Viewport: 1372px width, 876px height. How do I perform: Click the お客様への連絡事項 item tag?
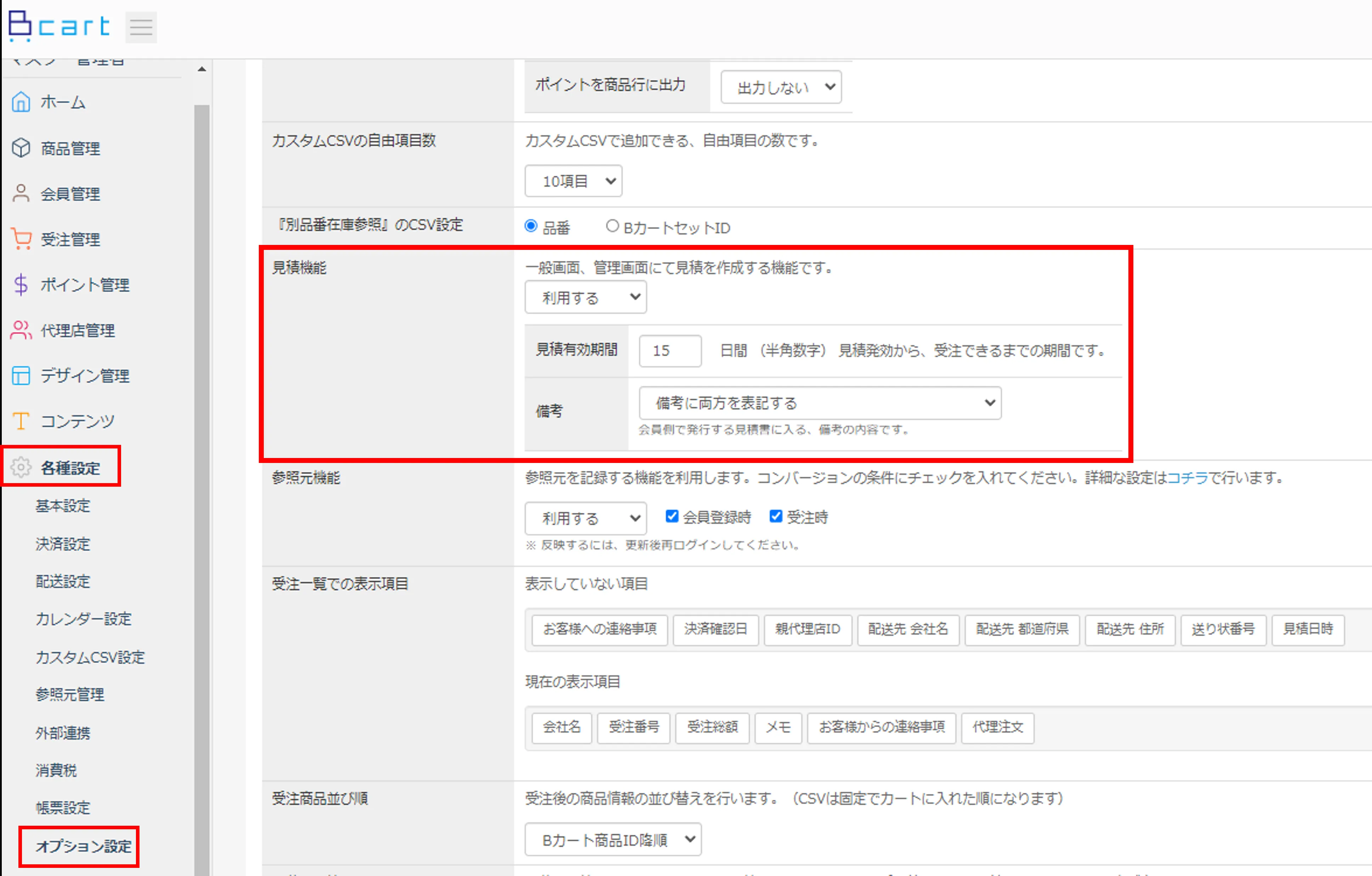click(599, 629)
